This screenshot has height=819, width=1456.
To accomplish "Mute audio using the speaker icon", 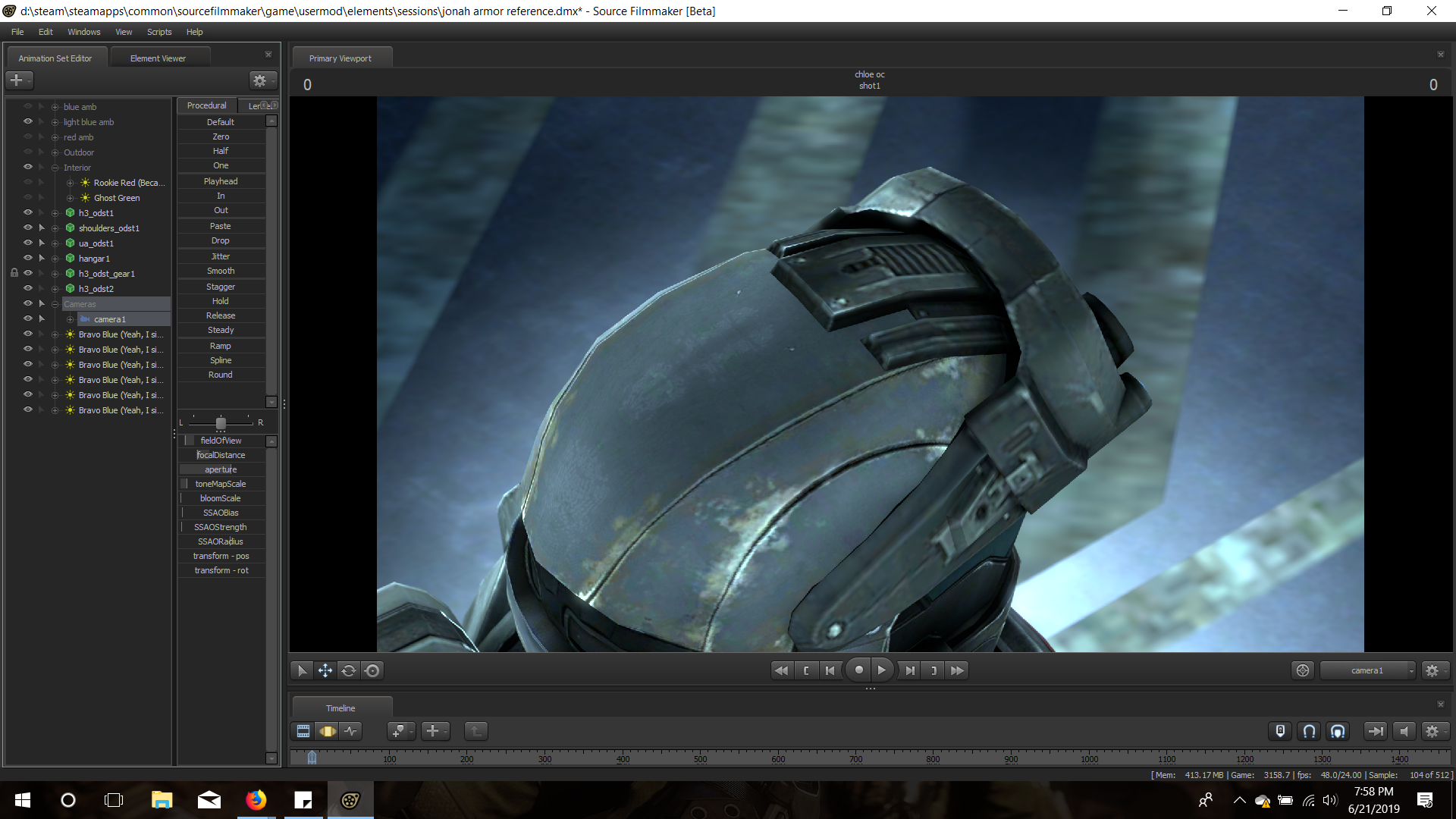I will [1404, 731].
